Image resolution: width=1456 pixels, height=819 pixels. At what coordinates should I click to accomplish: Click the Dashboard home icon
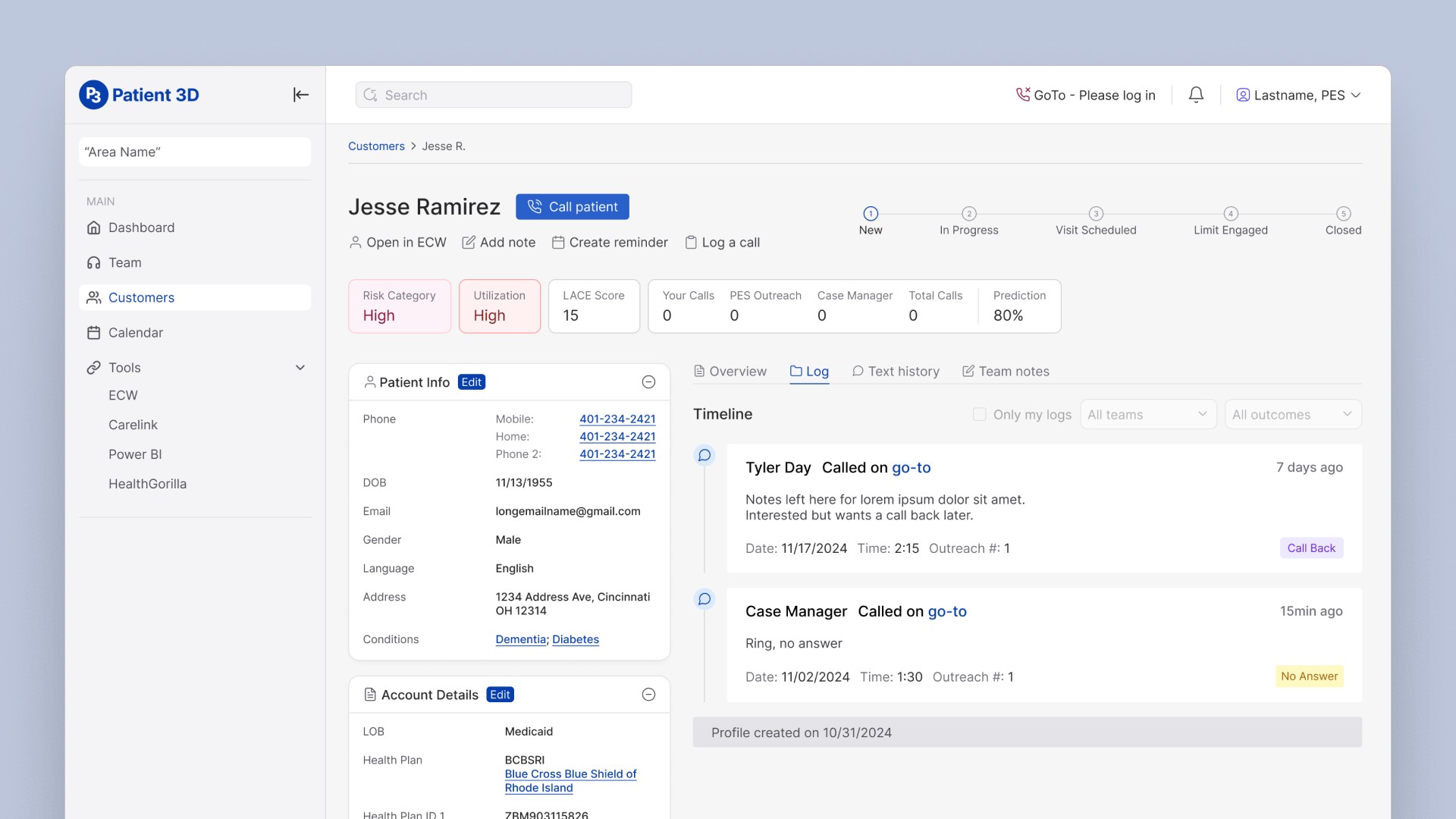[94, 227]
